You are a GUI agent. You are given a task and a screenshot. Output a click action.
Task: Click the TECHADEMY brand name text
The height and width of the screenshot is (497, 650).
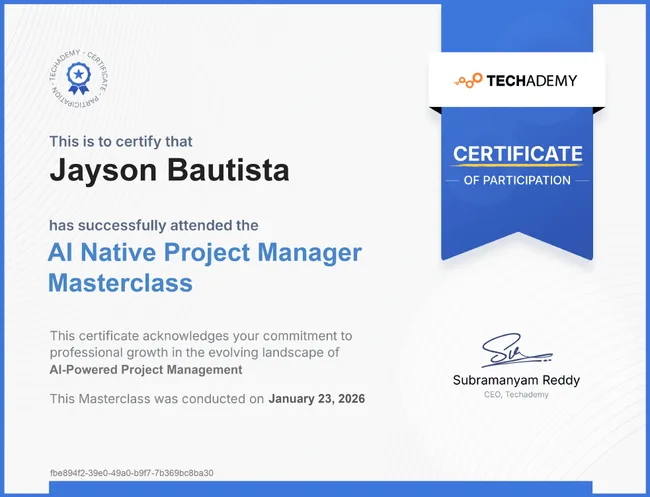tap(531, 80)
